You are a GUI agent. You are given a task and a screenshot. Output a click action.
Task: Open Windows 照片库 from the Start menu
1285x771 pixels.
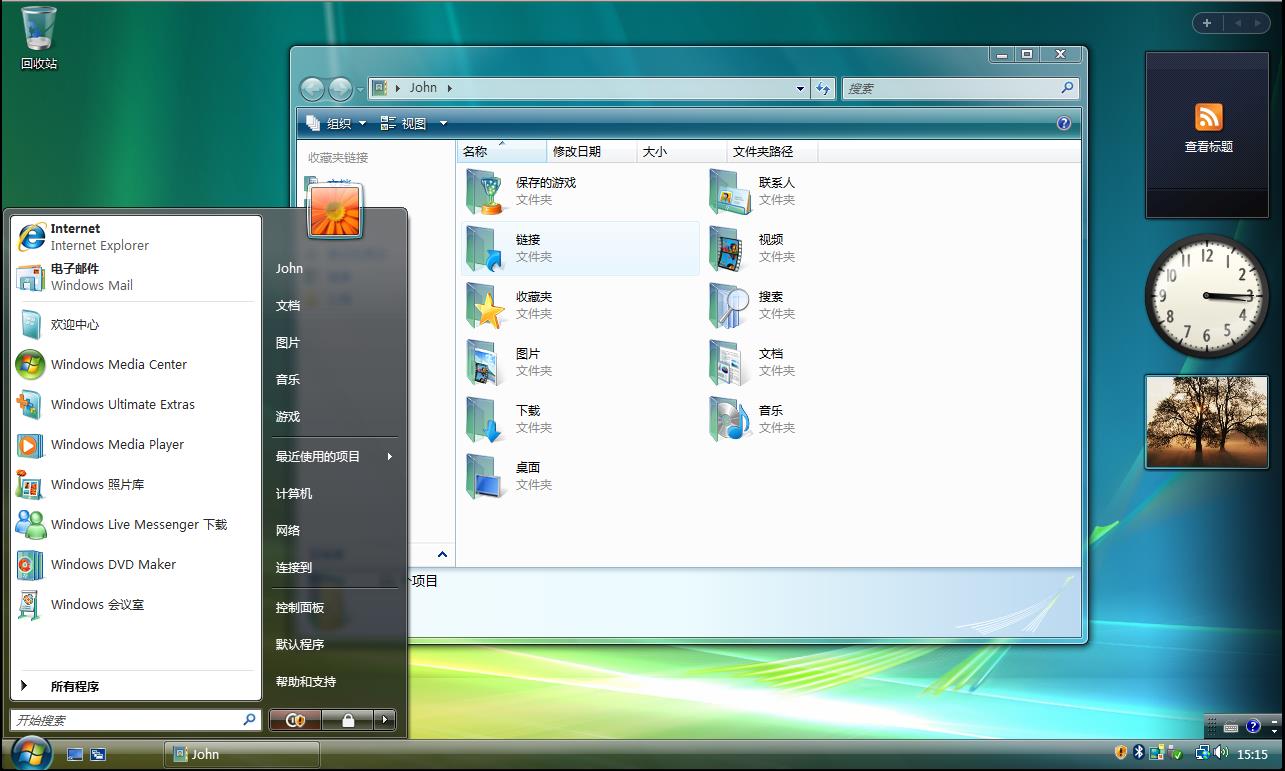98,484
